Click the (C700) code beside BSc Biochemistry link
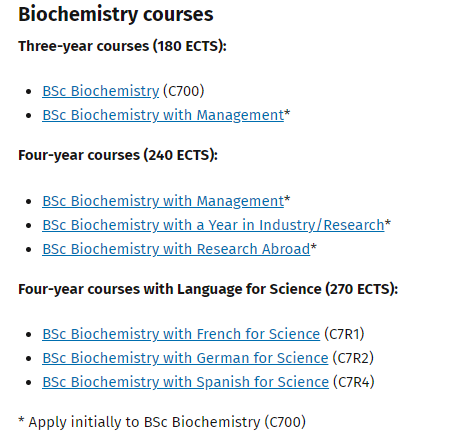Viewport: 458px width, 445px height. [x=184, y=91]
